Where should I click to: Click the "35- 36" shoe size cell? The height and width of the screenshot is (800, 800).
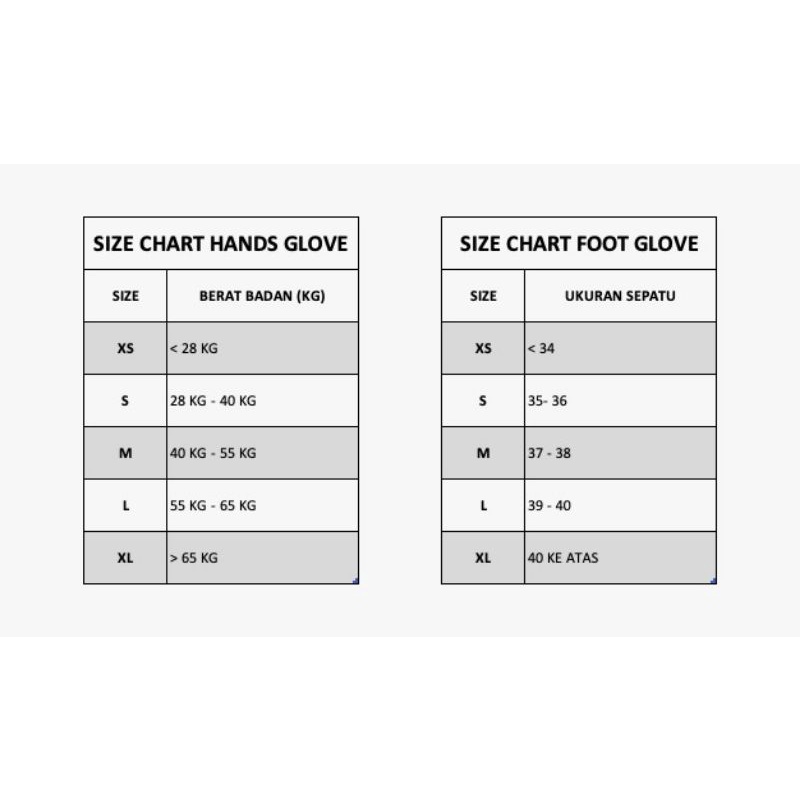tap(620, 401)
